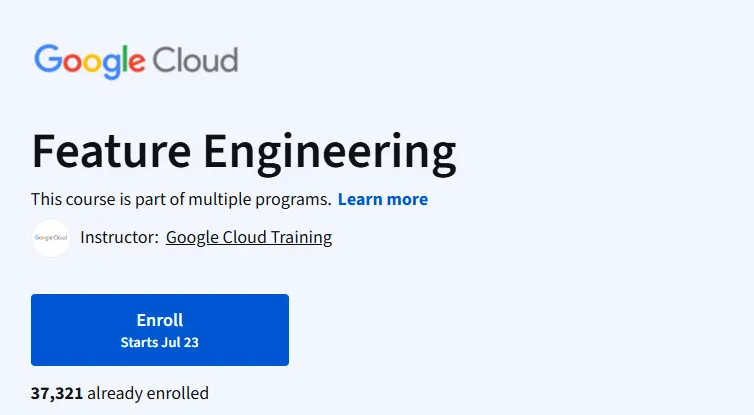Open the Google Cloud Training instructor link

coord(249,238)
